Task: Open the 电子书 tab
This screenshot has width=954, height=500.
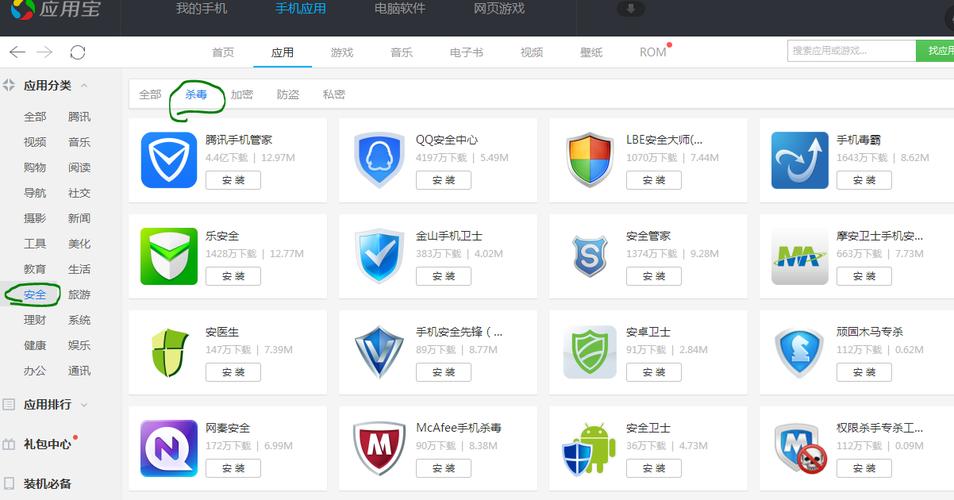Action: point(466,52)
